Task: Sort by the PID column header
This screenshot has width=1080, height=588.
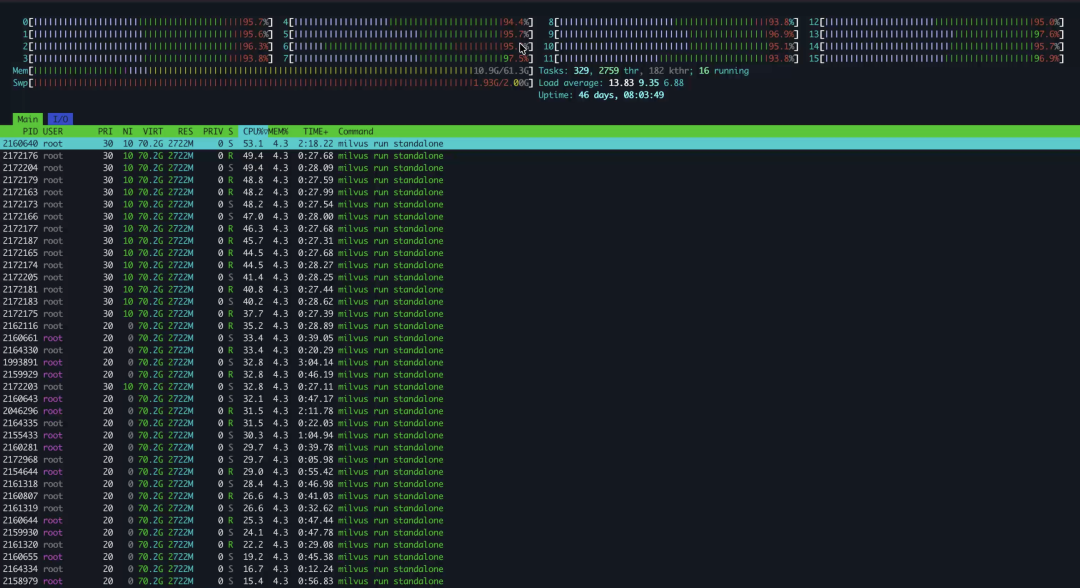Action: click(x=30, y=132)
